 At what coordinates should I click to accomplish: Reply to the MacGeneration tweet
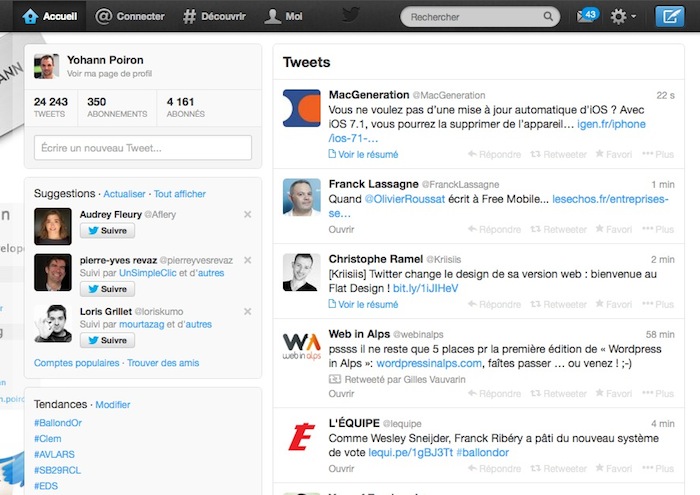click(494, 154)
